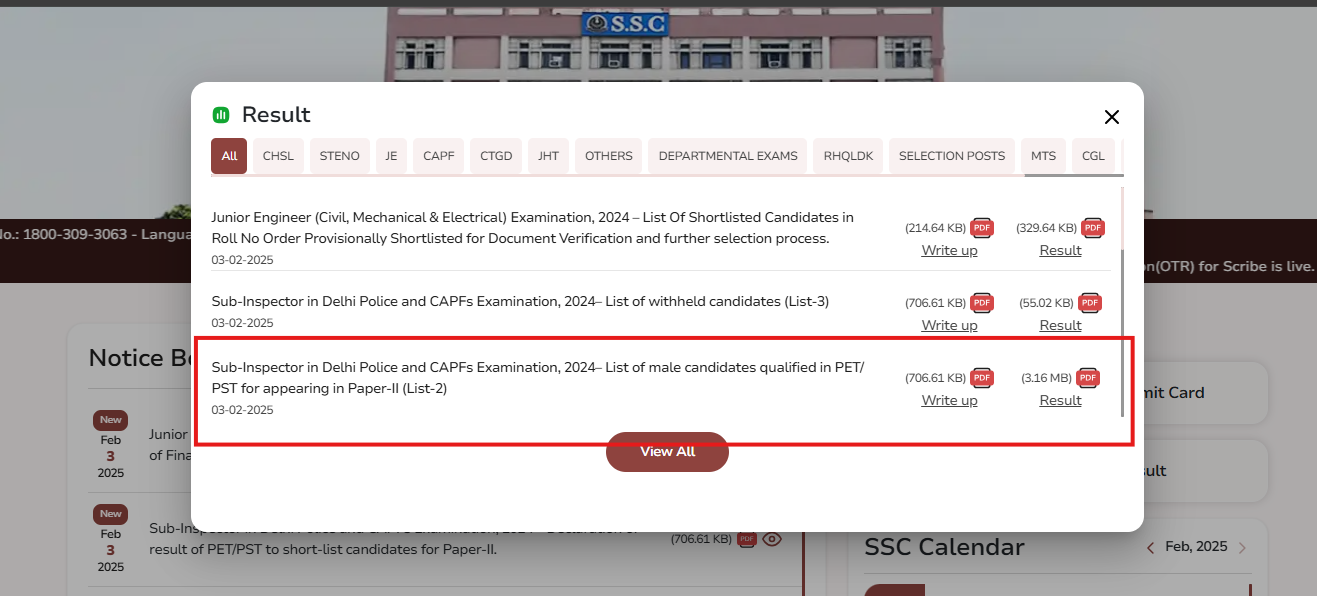1317x596 pixels.
Task: Switch to the CHSL results tab
Action: (277, 155)
